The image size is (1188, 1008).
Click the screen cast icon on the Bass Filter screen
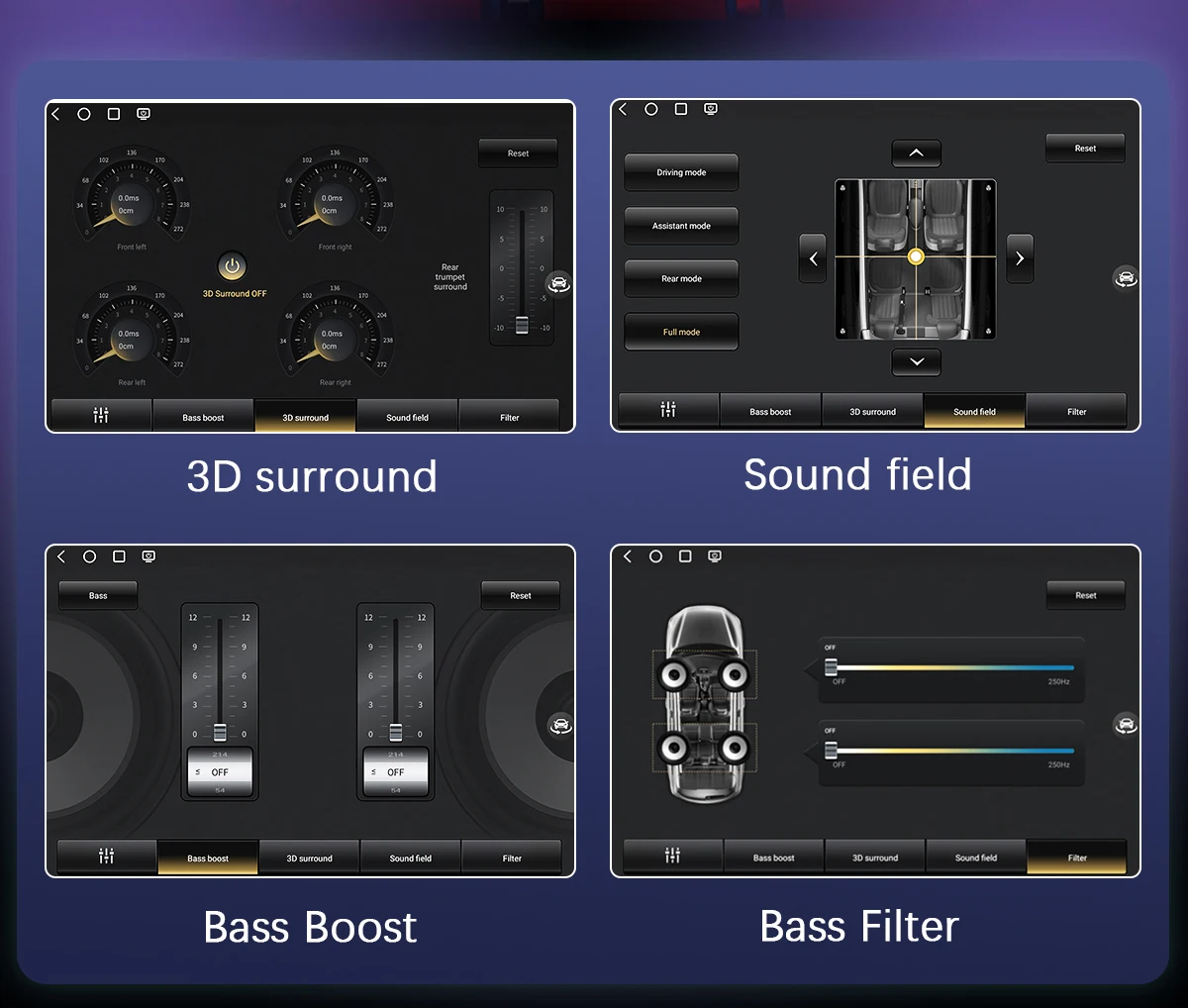(x=715, y=556)
